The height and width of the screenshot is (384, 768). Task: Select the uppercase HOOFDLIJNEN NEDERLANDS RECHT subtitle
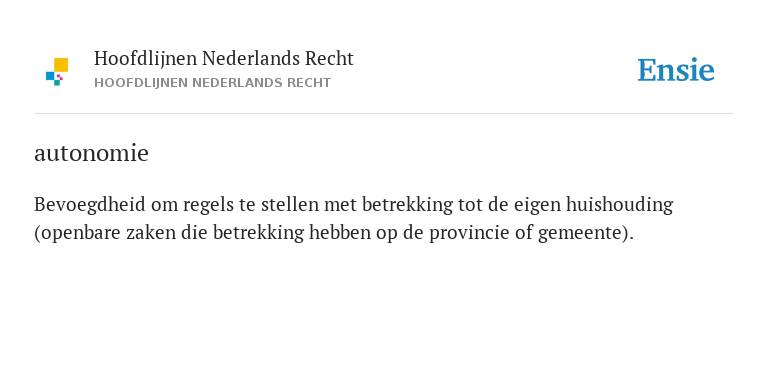click(x=213, y=83)
